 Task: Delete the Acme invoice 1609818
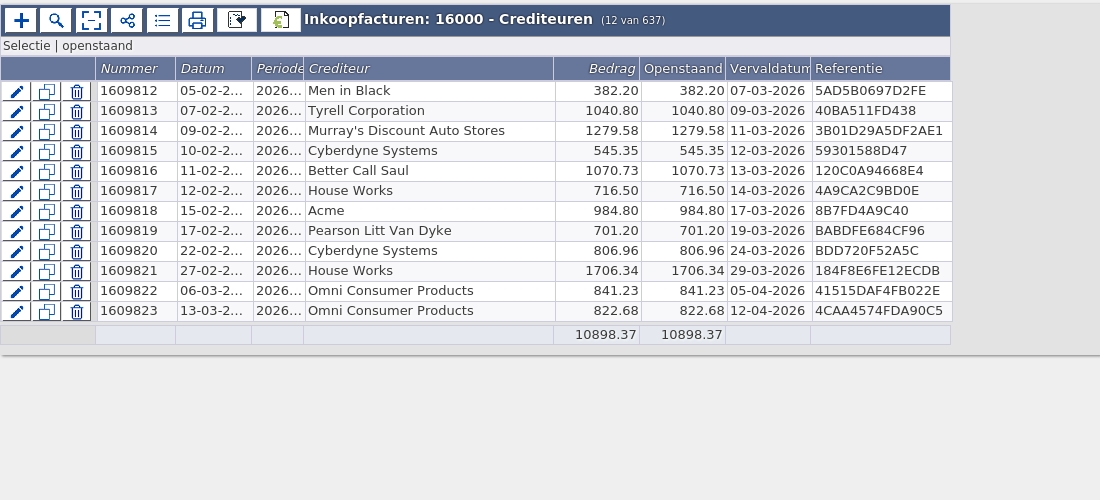pos(77,212)
